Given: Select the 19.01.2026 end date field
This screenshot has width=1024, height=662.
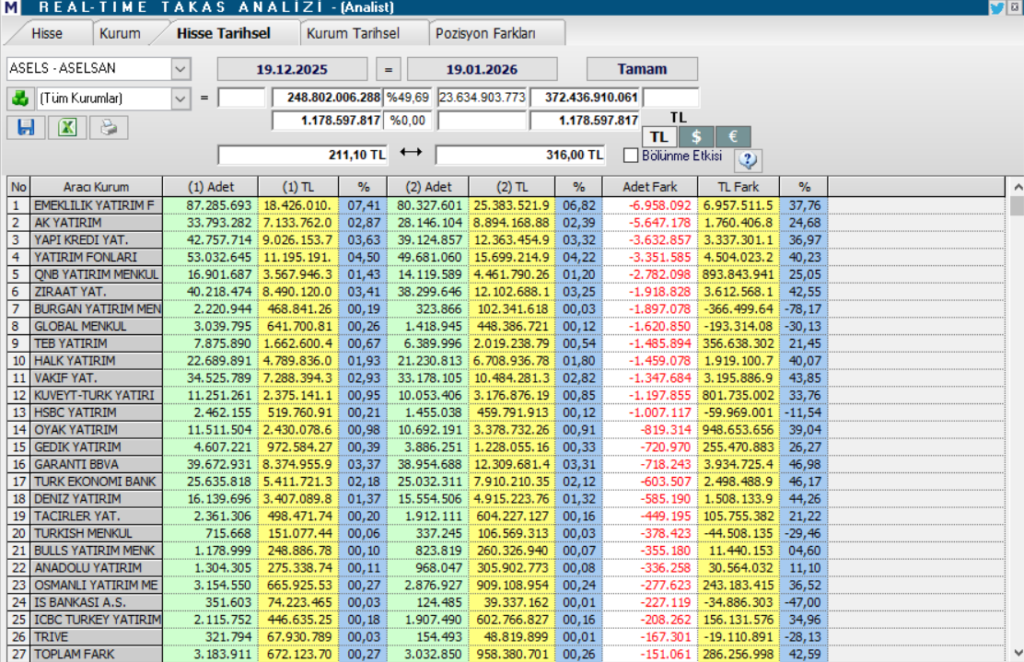Looking at the screenshot, I should [482, 68].
